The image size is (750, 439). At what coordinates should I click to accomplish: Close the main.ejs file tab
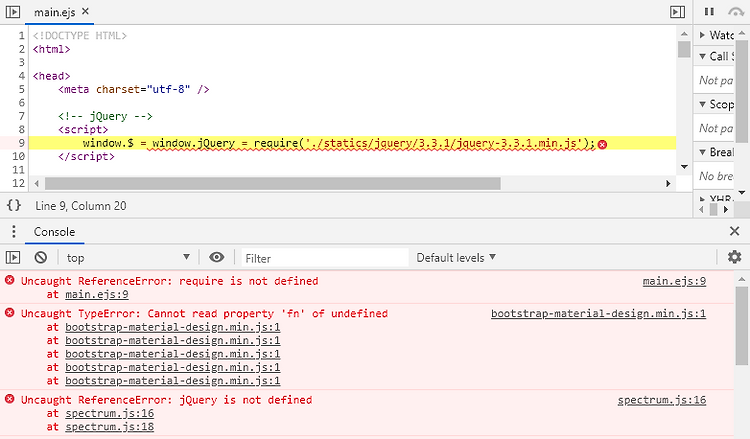85,11
